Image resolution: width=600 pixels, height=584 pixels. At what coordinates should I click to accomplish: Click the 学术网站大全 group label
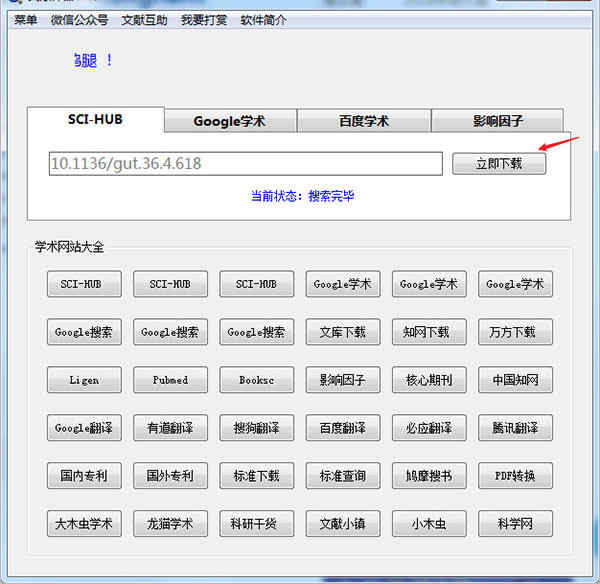pyautogui.click(x=69, y=247)
